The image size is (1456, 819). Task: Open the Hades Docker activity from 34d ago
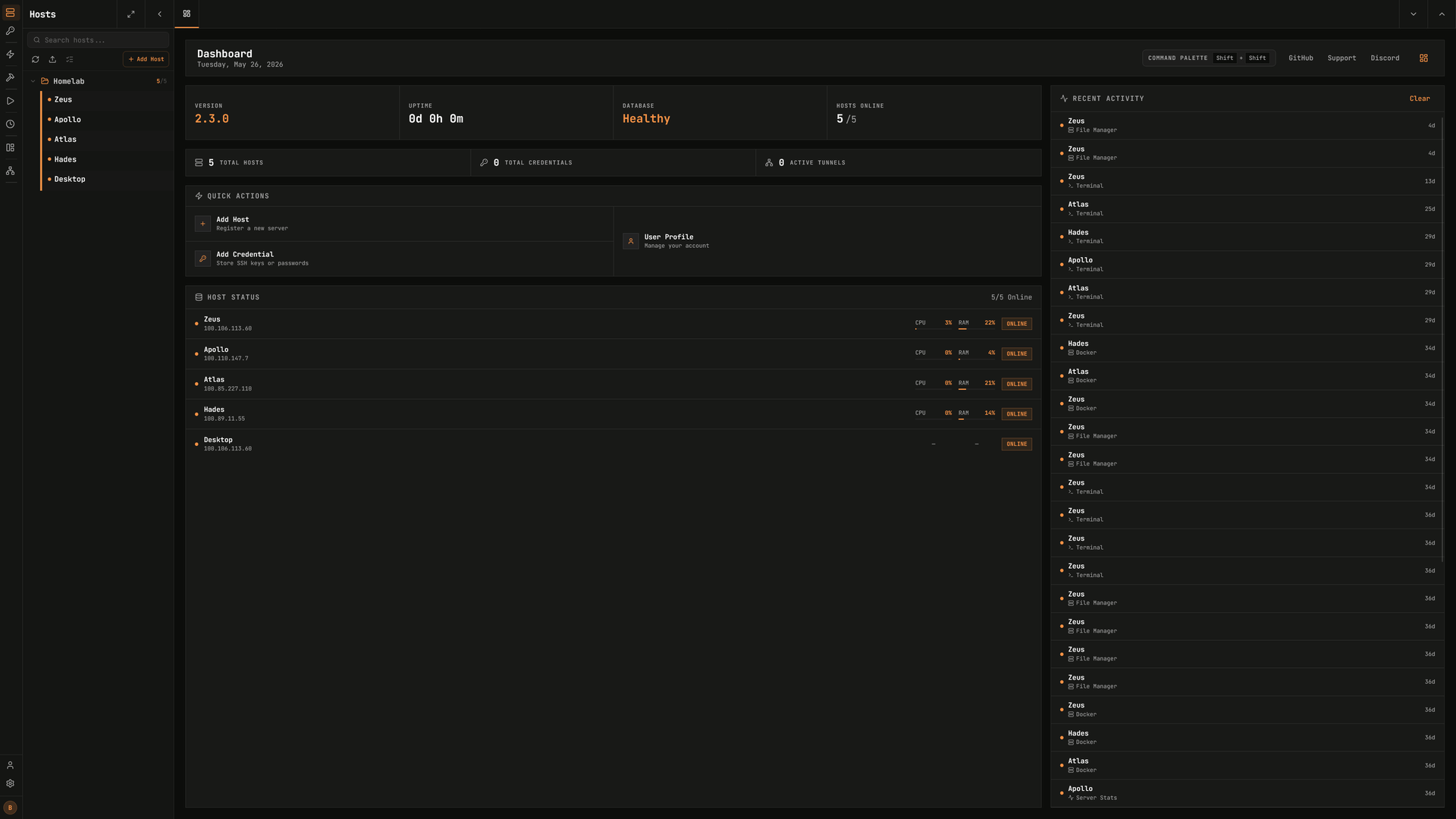pos(1247,348)
